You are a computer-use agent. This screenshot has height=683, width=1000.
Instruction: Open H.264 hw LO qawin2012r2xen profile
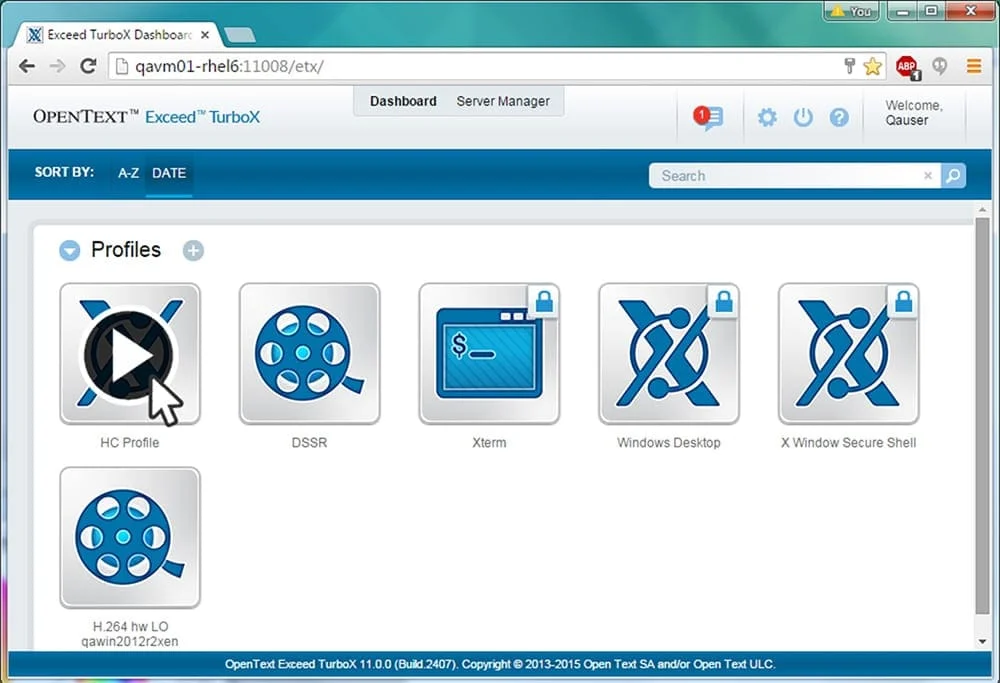click(130, 538)
